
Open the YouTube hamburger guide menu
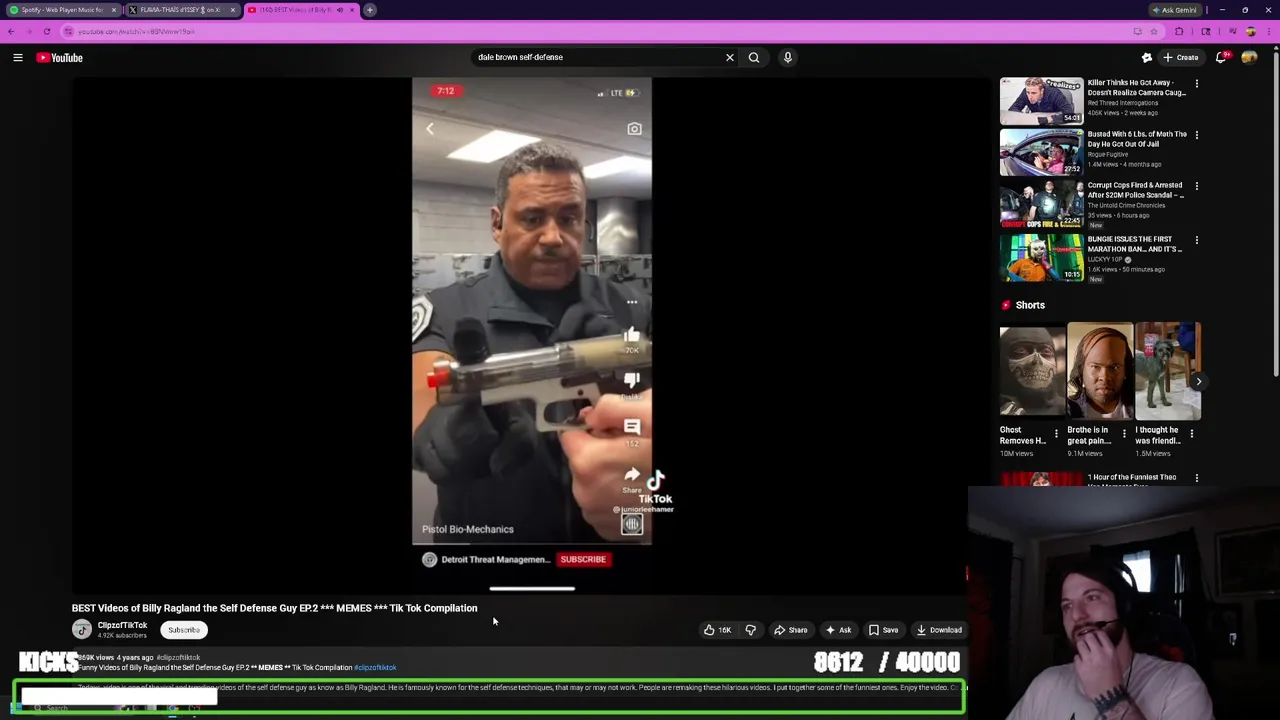pos(18,58)
